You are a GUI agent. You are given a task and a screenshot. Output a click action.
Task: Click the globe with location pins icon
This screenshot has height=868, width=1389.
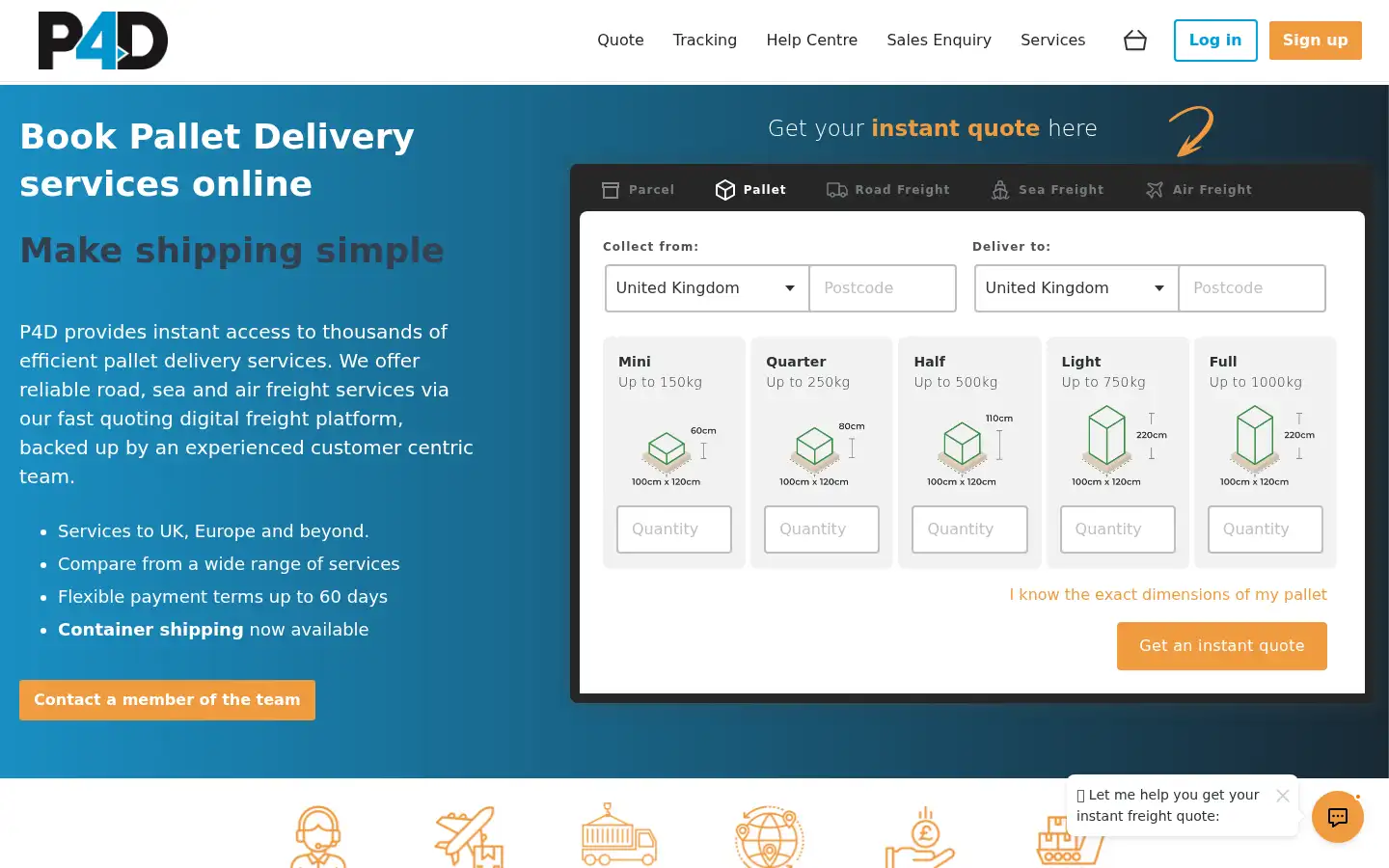coord(770,837)
